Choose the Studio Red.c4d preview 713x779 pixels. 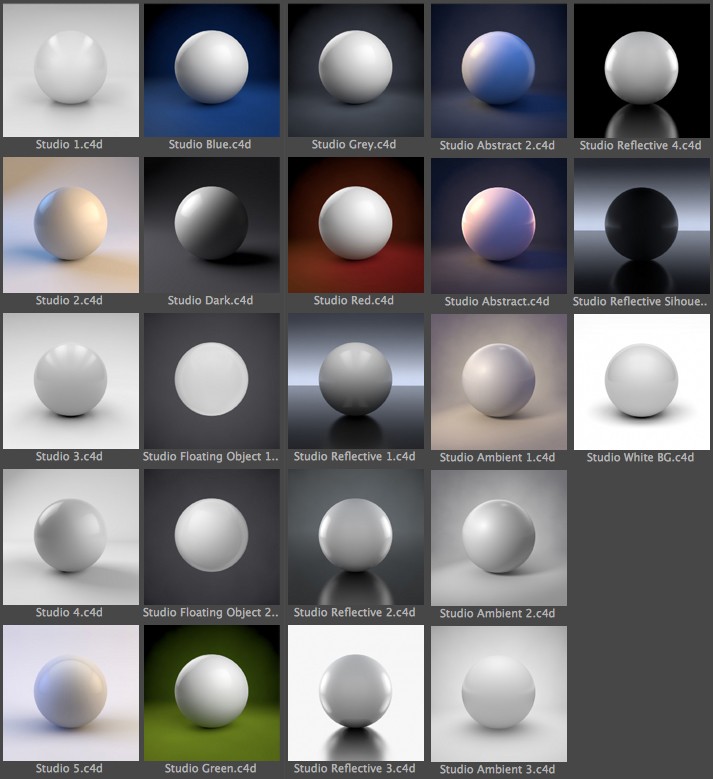(356, 225)
